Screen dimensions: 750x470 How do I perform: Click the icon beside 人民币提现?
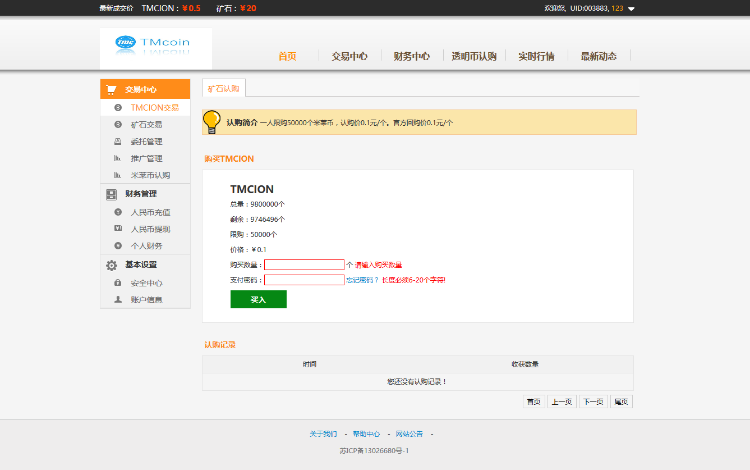[118, 229]
